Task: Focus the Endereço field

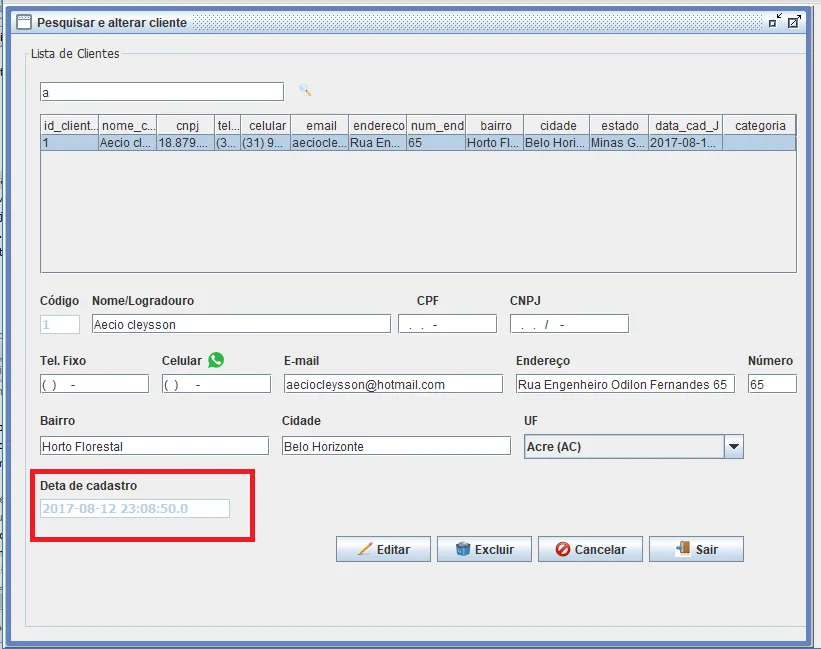Action: 625,384
